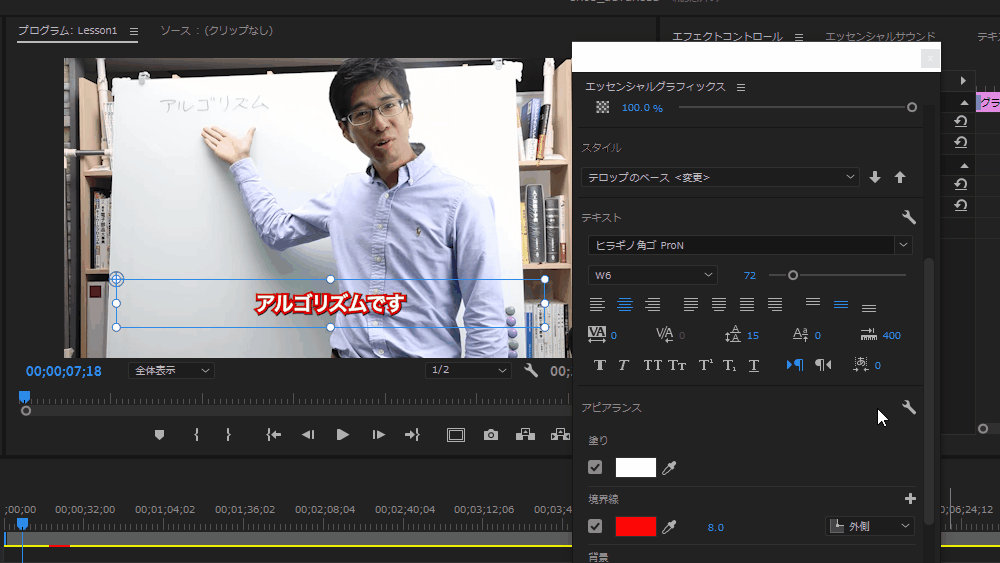The height and width of the screenshot is (563, 1000).
Task: Toggle subscript text style
Action: 730,365
